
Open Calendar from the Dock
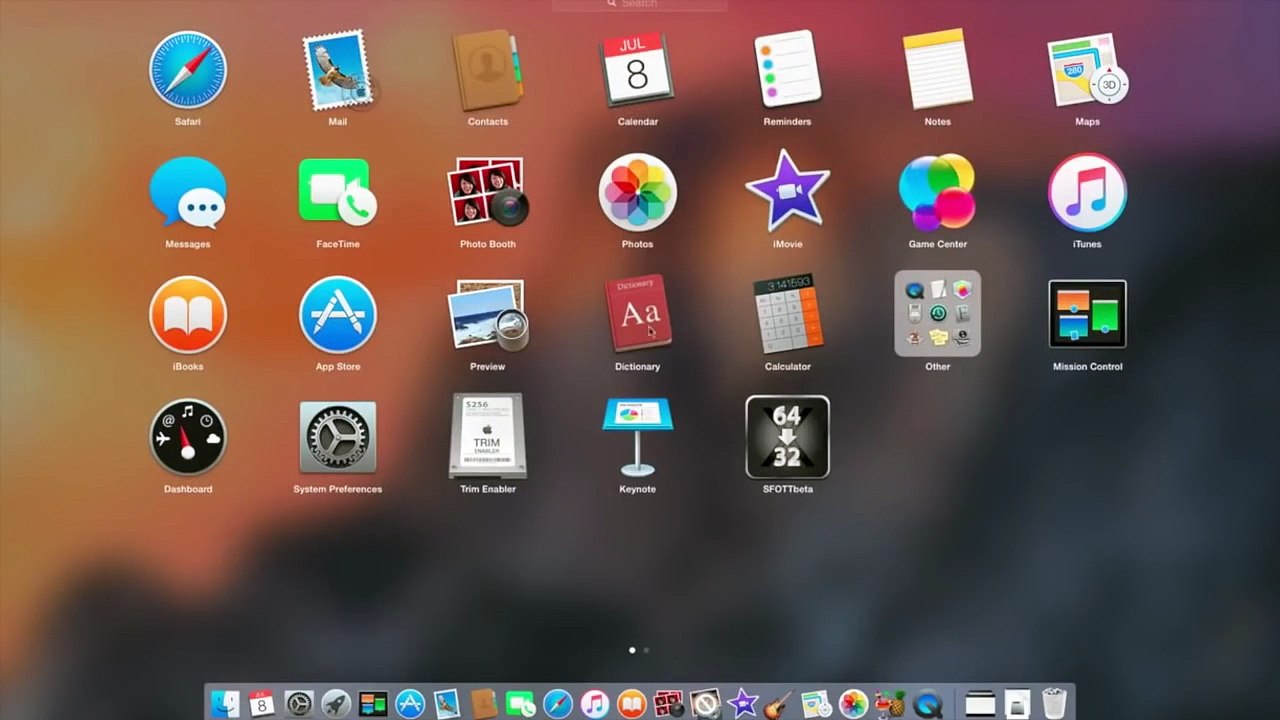pyautogui.click(x=261, y=704)
